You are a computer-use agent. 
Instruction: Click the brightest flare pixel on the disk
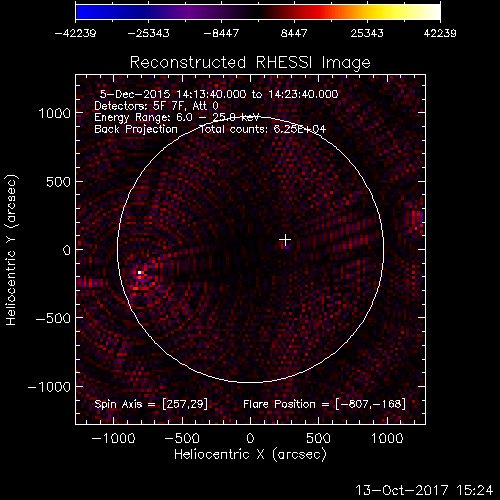[x=139, y=273]
